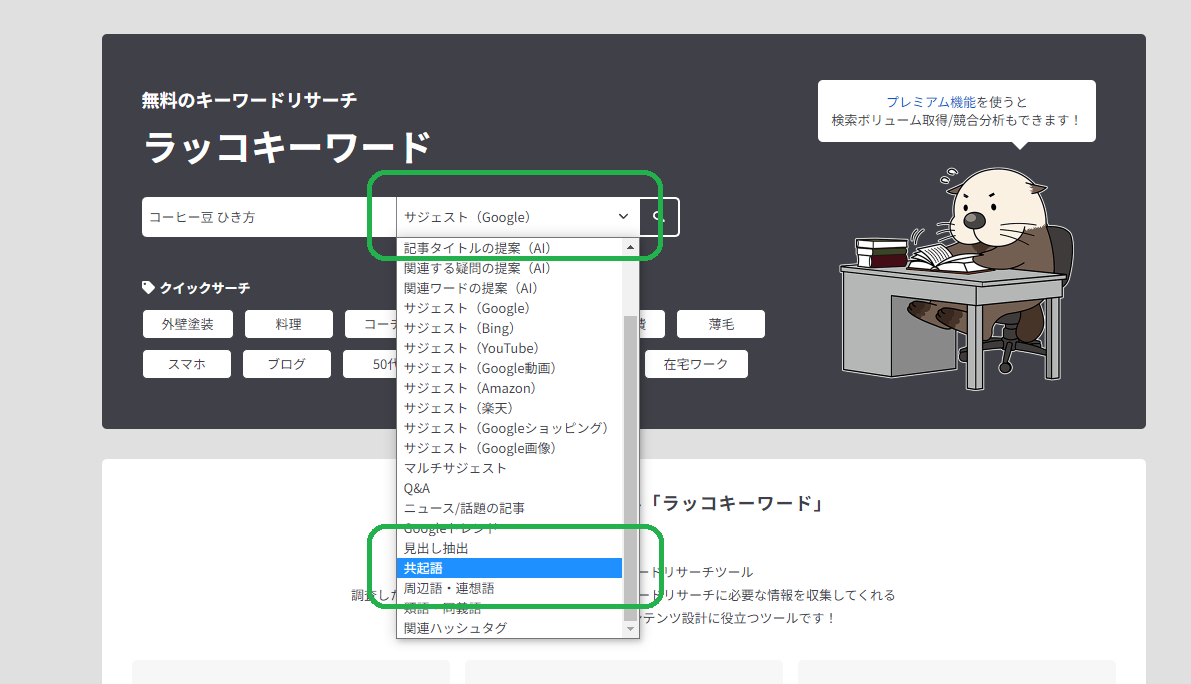The height and width of the screenshot is (684, 1191).
Task: Click the 料理 quick search button
Action: 288,323
